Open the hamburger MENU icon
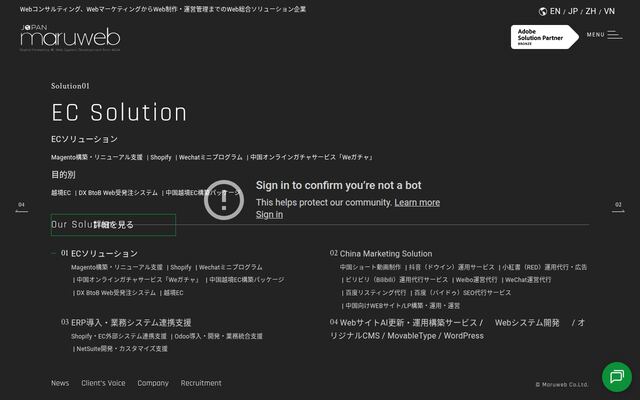This screenshot has width=640, height=400. (x=614, y=35)
